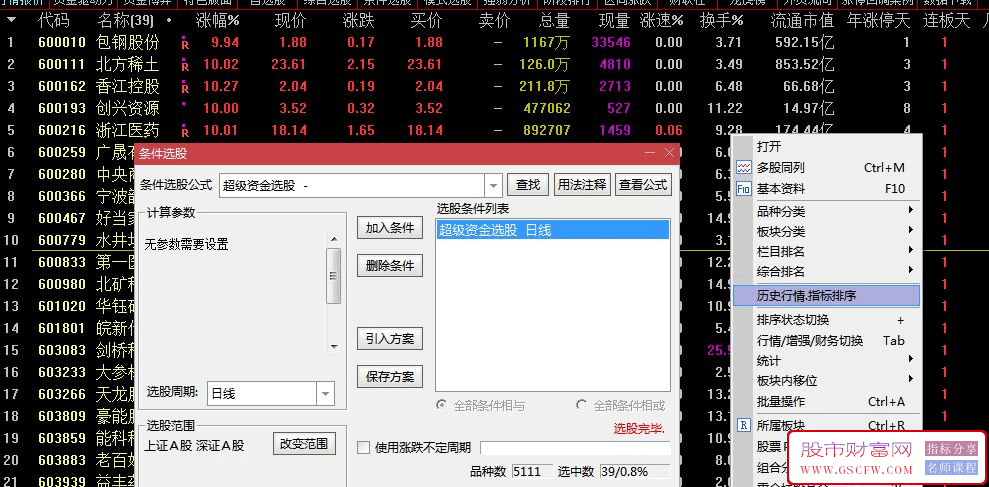This screenshot has width=989, height=487.
Task: Sort by 现价 column header
Action: click(291, 21)
